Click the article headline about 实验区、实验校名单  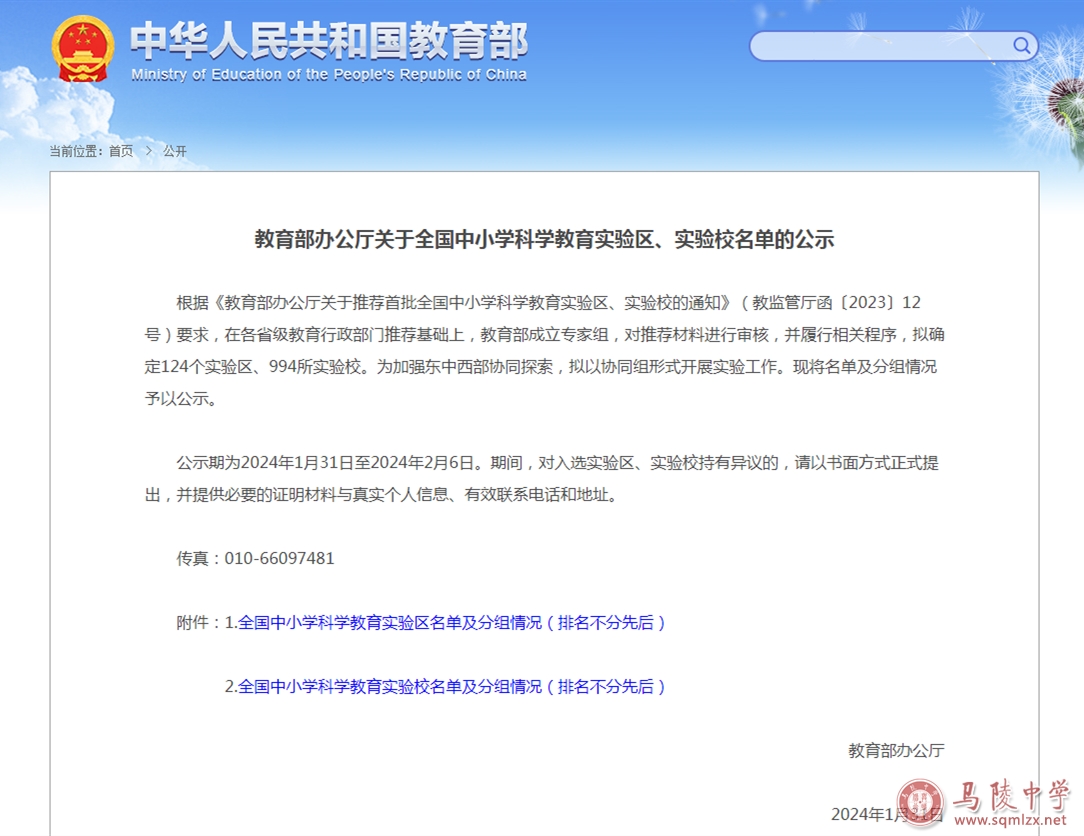[544, 240]
